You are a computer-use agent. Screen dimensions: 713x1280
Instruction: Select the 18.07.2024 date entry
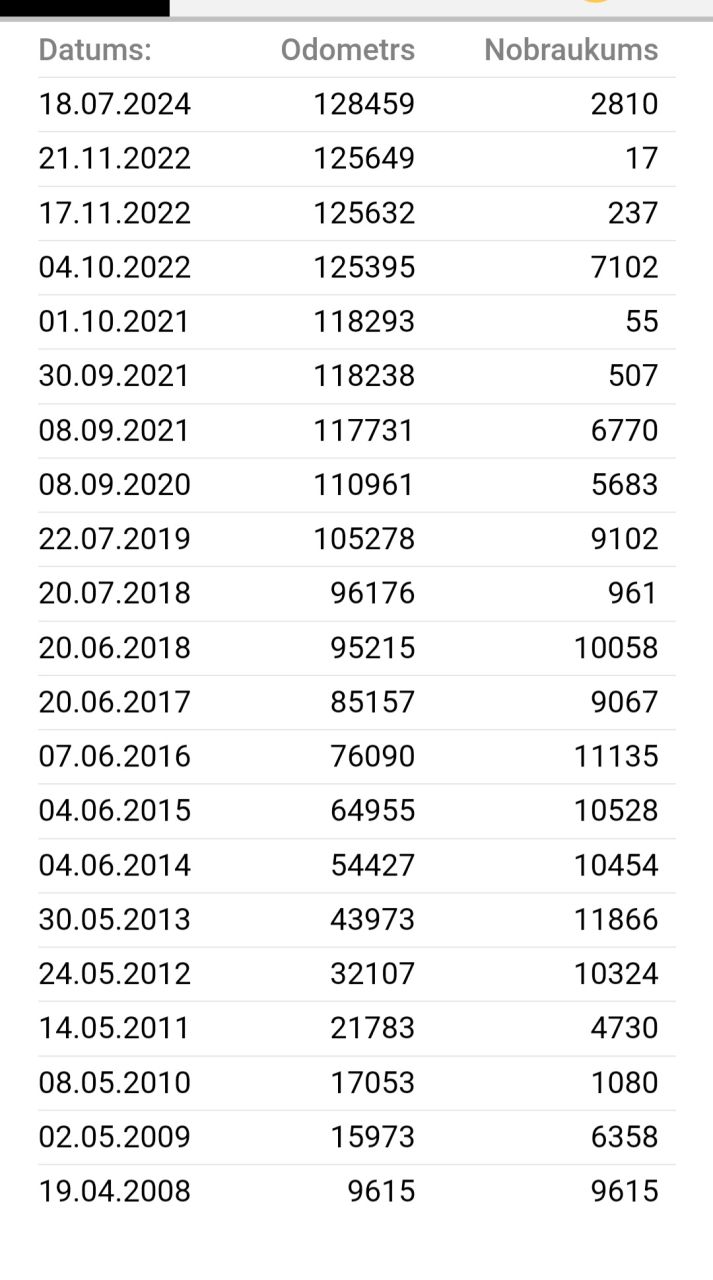114,104
